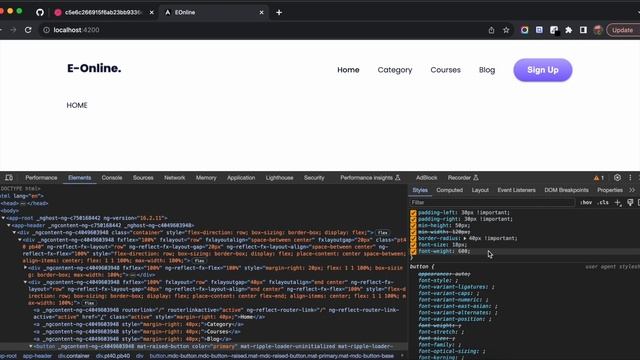Open the browser profile avatar
The image size is (640, 360).
coord(598,30)
